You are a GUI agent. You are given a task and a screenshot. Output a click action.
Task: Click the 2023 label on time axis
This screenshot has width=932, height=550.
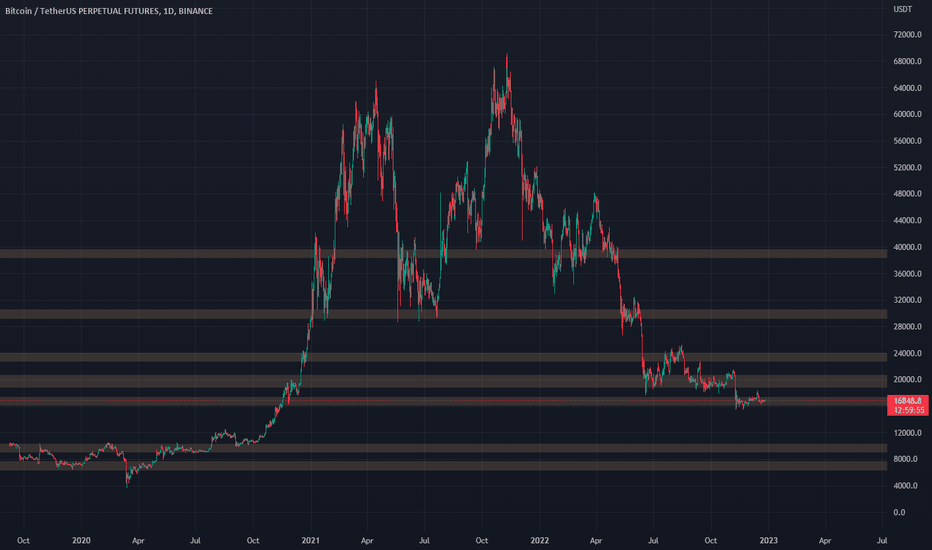click(769, 540)
